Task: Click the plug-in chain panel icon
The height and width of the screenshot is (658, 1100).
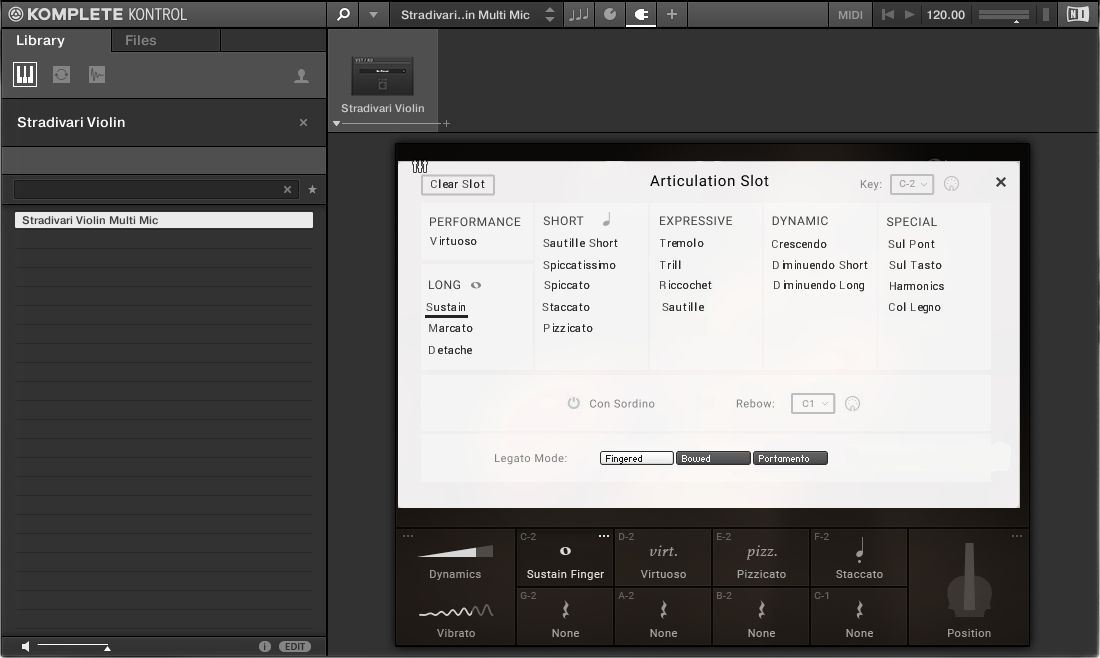Action: click(640, 15)
